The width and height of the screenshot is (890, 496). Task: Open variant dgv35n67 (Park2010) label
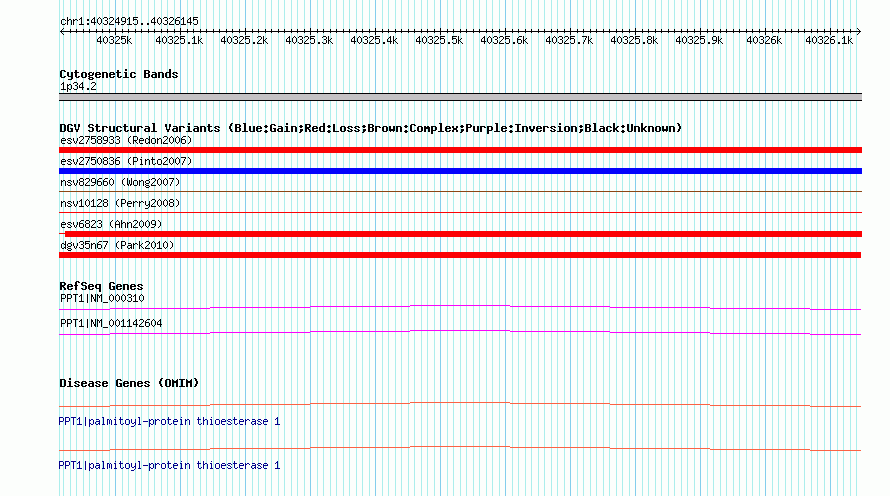117,245
